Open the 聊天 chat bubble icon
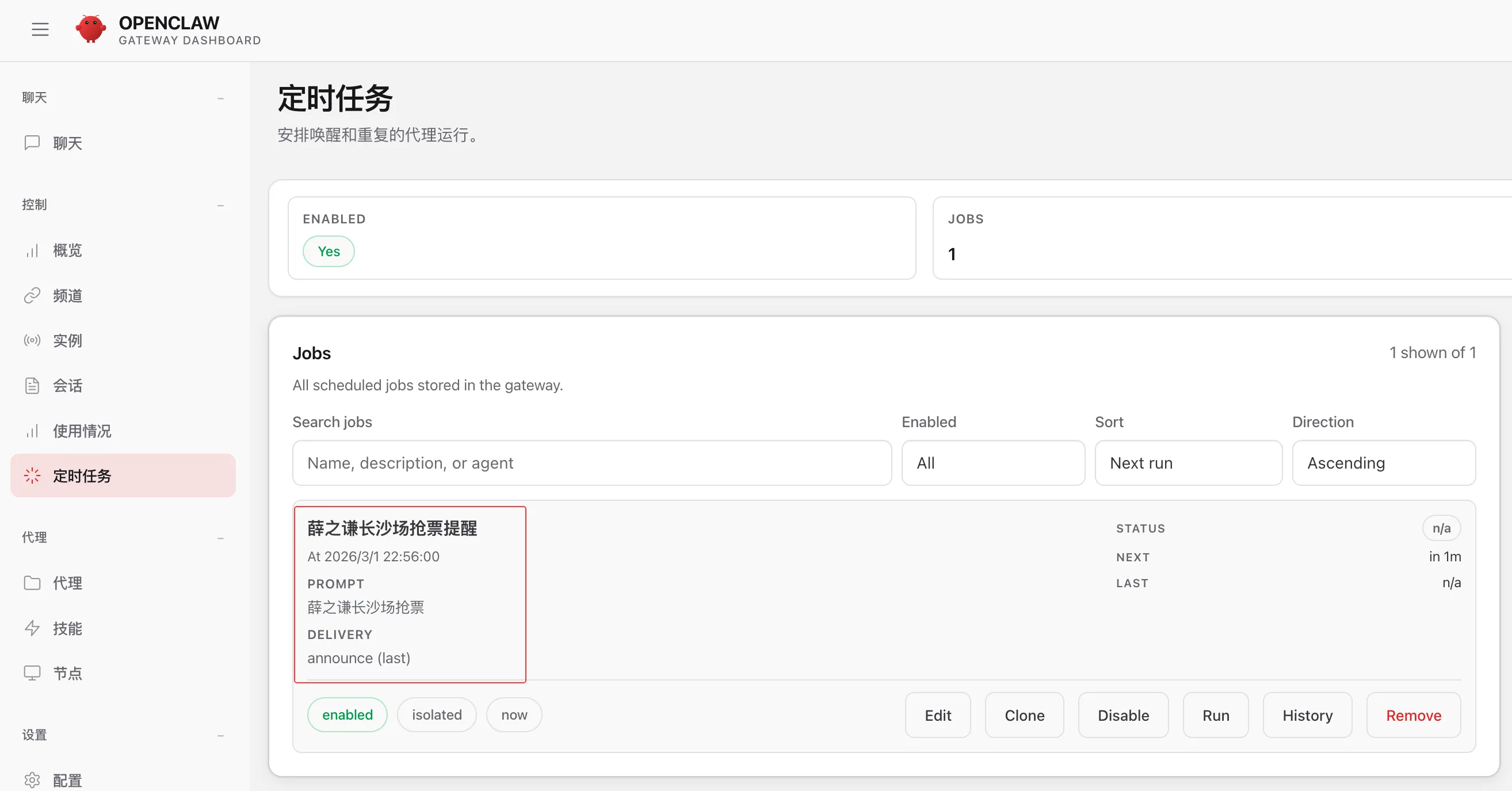This screenshot has height=791, width=1512. click(x=32, y=143)
